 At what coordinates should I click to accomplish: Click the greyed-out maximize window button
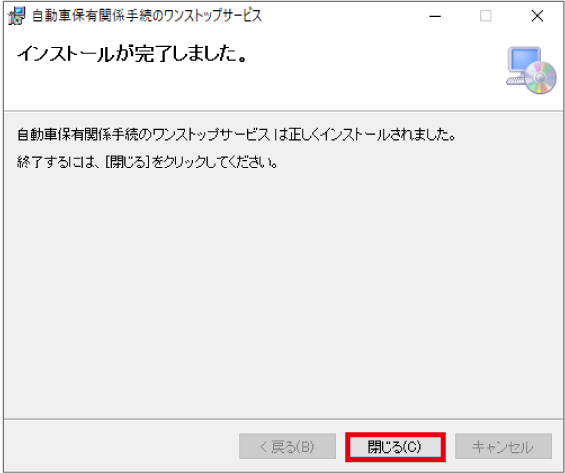pos(485,16)
